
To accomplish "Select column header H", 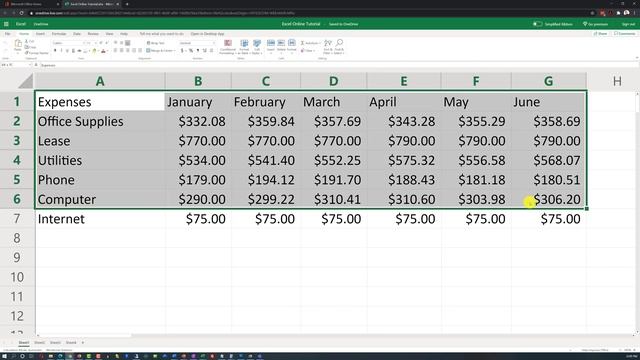I will point(617,81).
